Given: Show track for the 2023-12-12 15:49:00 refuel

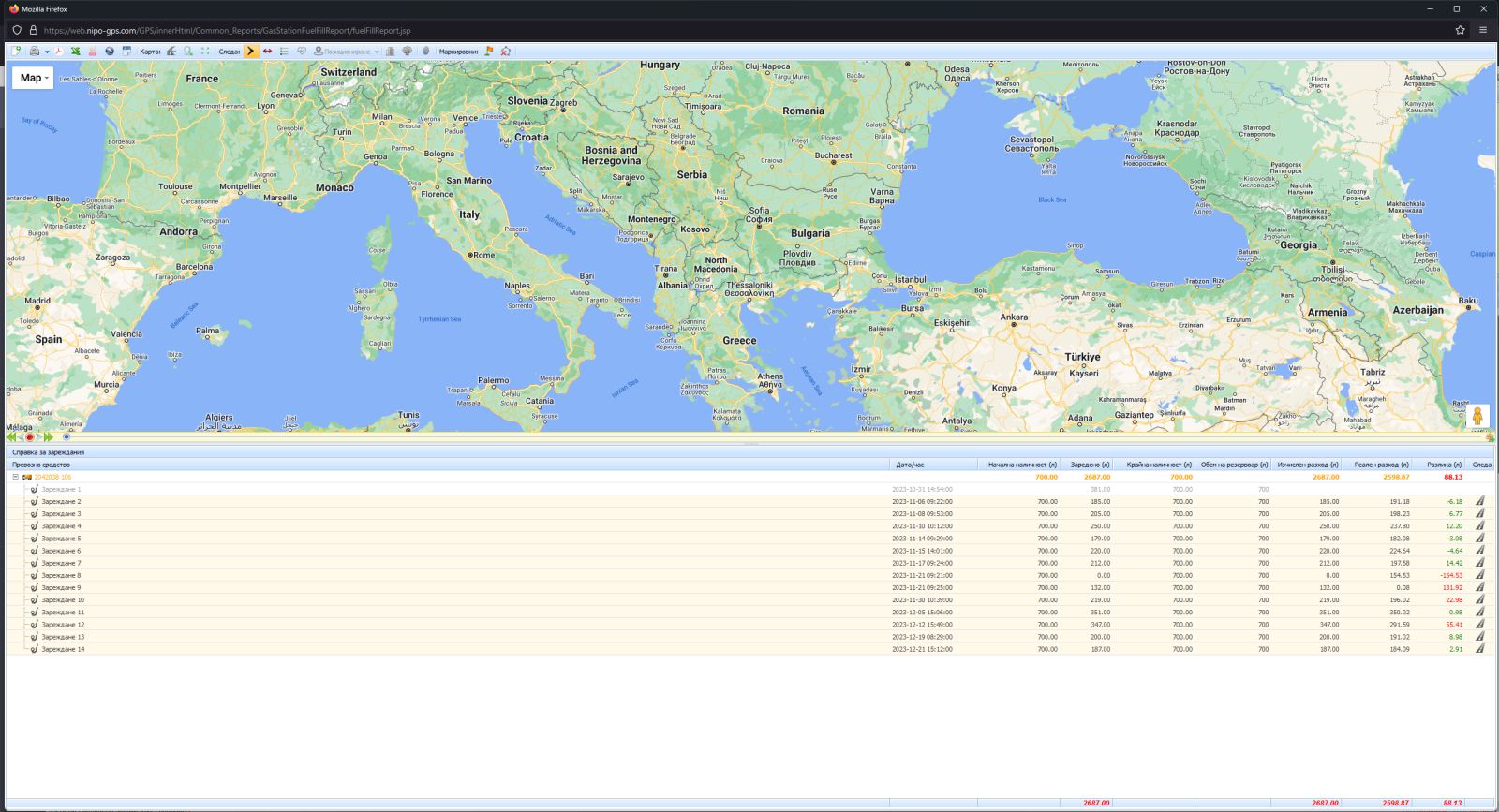Looking at the screenshot, I should pos(1480,625).
